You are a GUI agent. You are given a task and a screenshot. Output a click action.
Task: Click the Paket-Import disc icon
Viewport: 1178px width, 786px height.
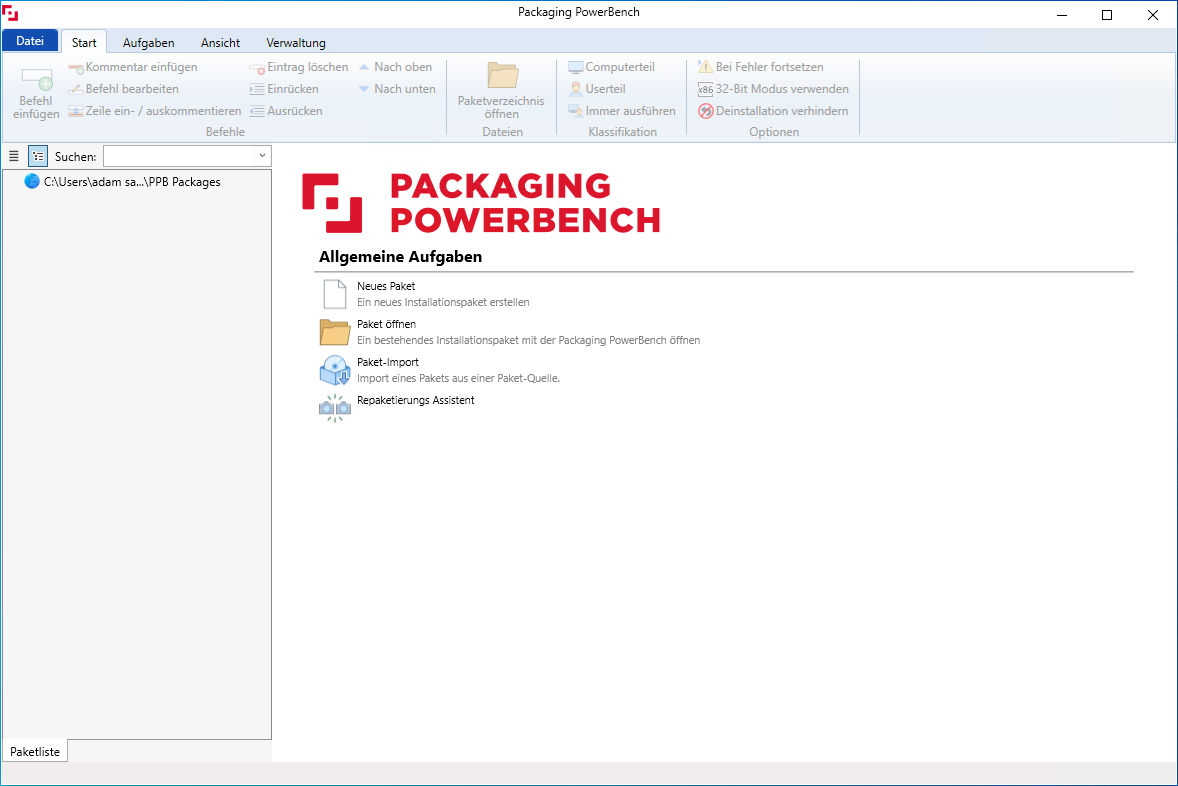334,370
